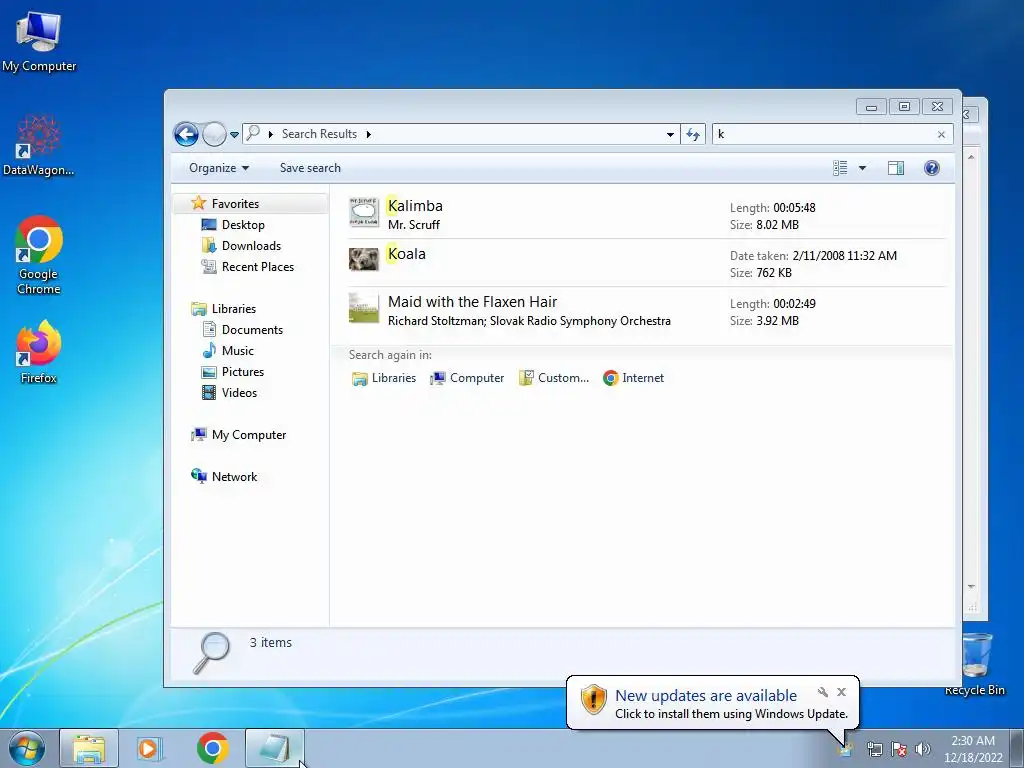Go back with the Explorer Back arrow
The image size is (1024, 768).
tap(186, 135)
